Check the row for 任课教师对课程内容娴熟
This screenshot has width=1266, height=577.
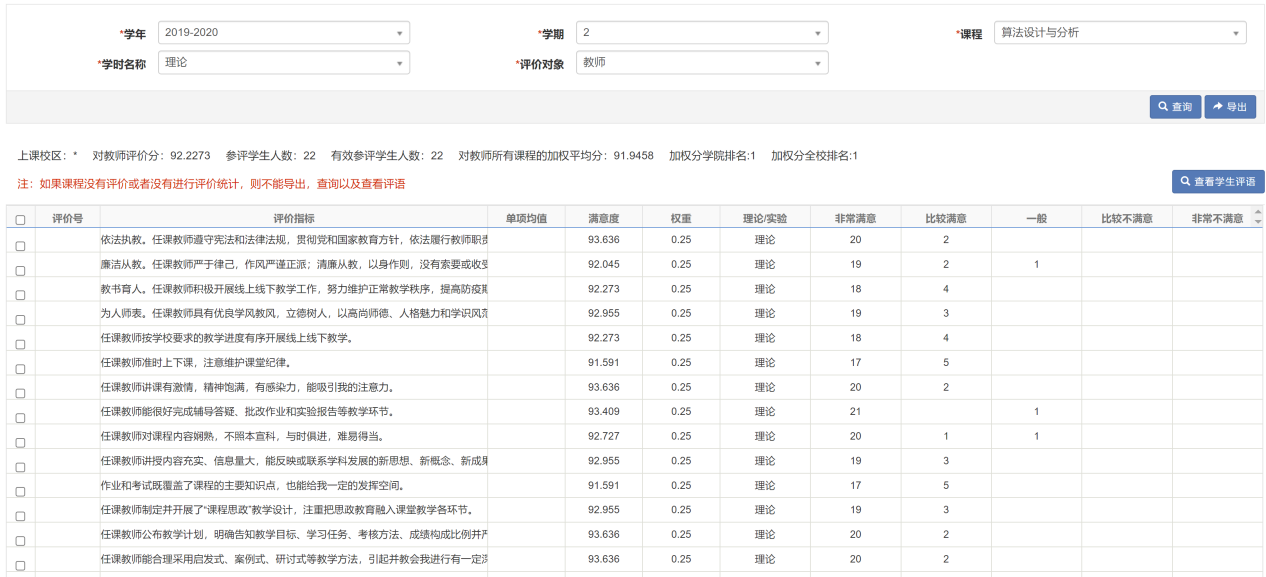click(20, 443)
